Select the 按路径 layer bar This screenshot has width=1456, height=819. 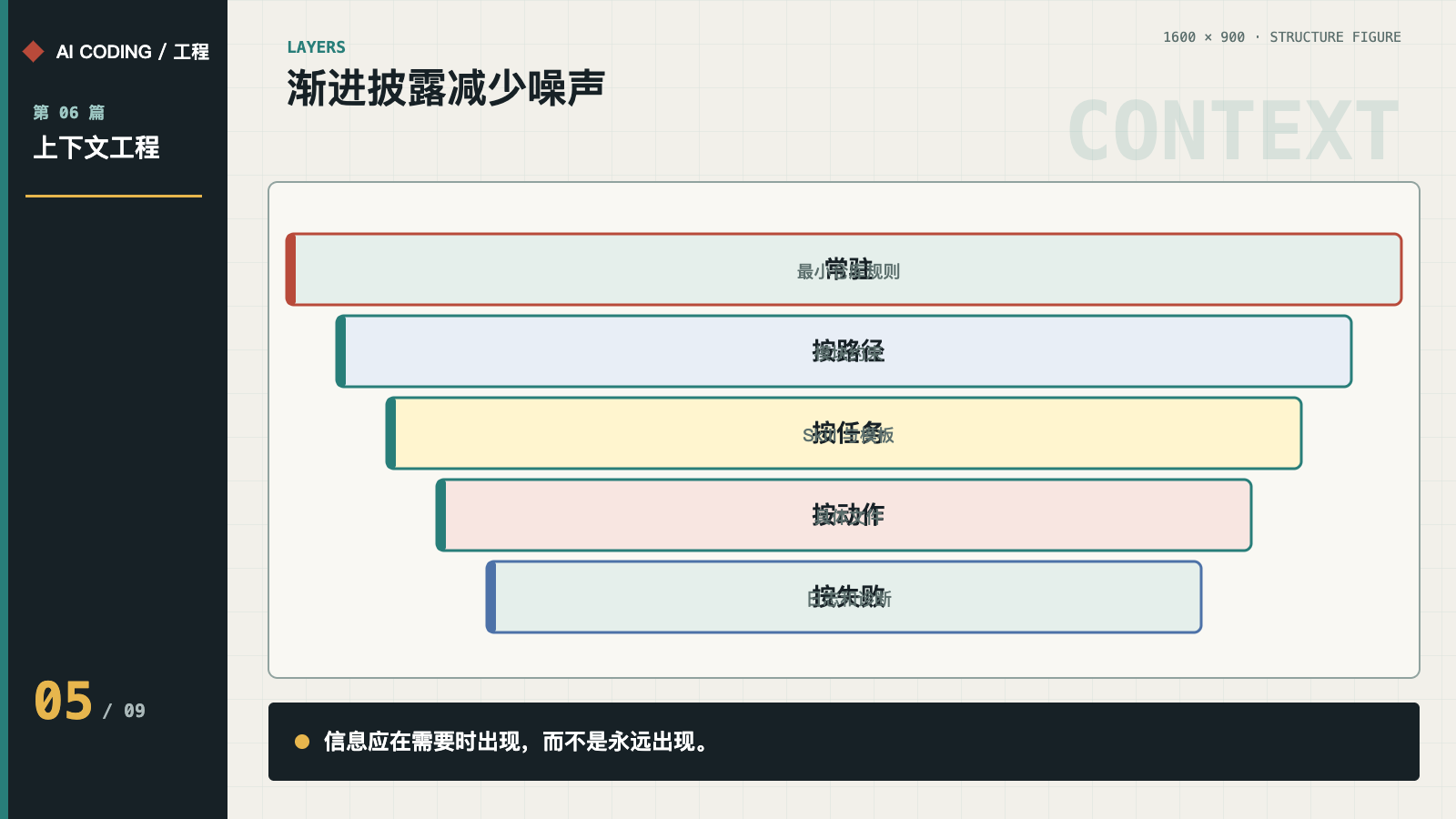(x=844, y=351)
